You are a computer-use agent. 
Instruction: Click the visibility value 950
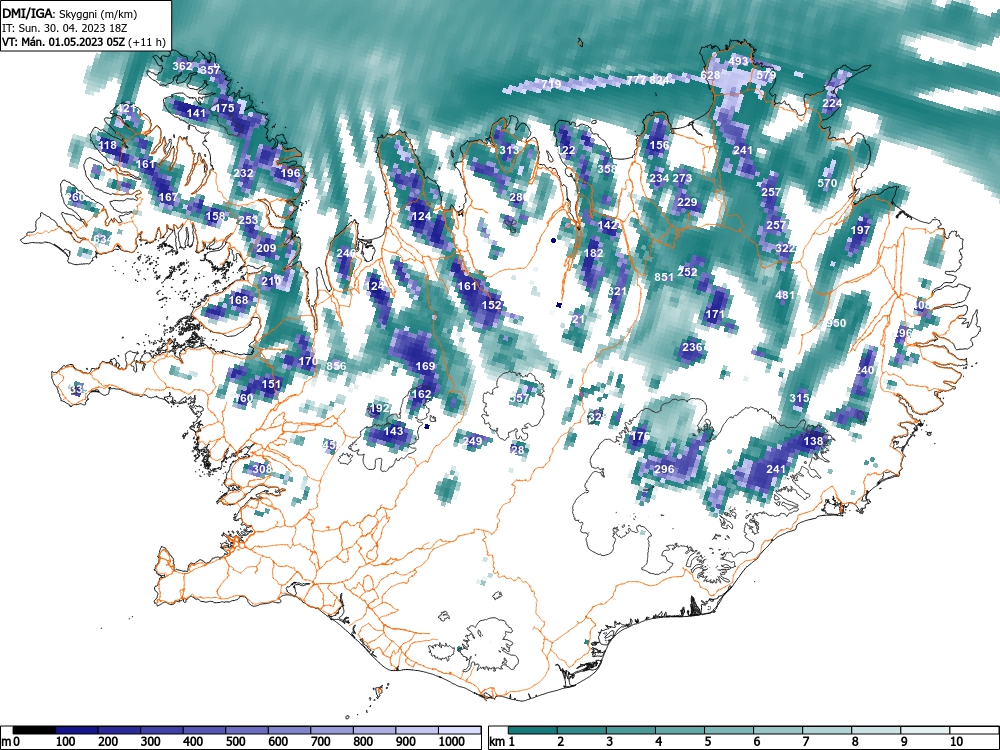coord(836,323)
